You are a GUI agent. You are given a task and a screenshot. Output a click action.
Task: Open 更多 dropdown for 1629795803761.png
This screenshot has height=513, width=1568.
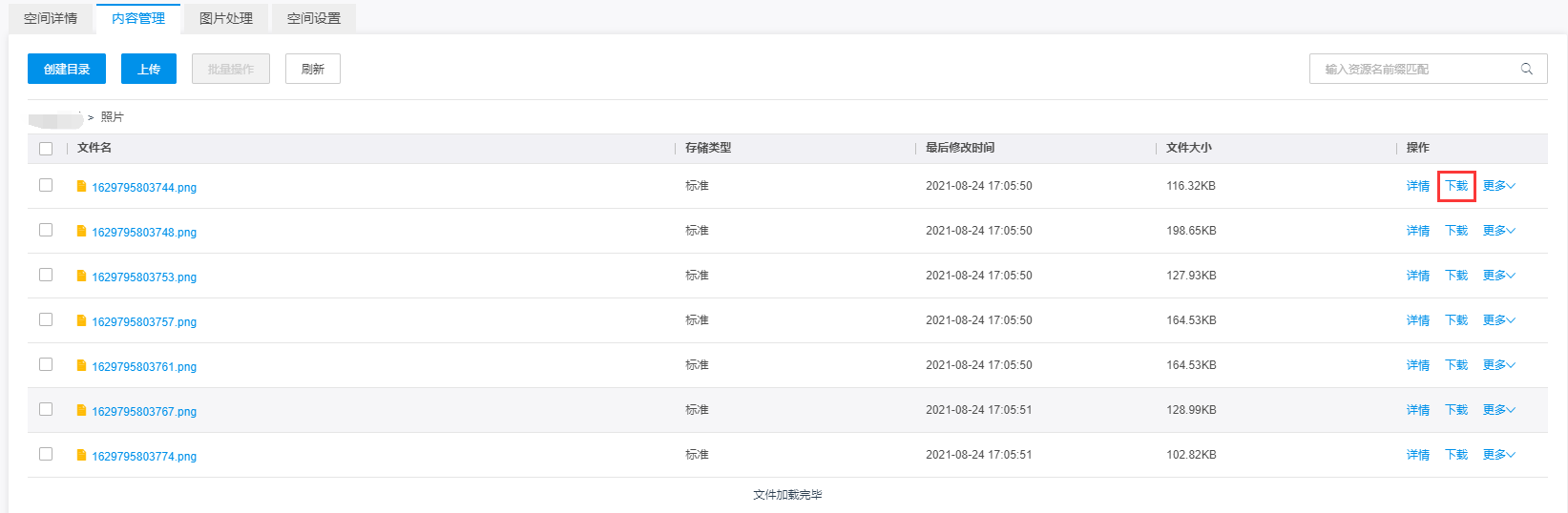(1498, 365)
